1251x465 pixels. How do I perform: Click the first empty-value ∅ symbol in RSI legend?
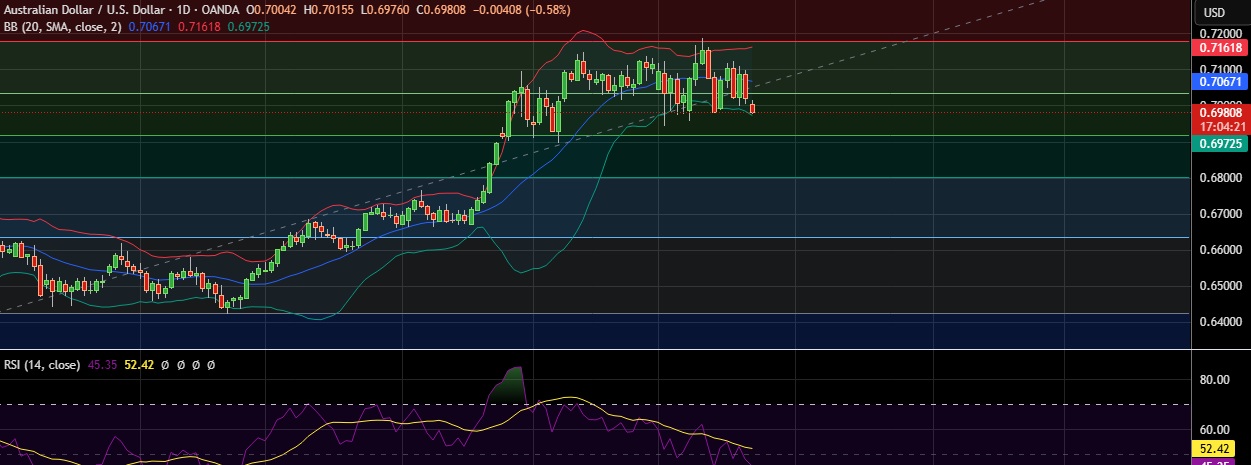(x=167, y=365)
